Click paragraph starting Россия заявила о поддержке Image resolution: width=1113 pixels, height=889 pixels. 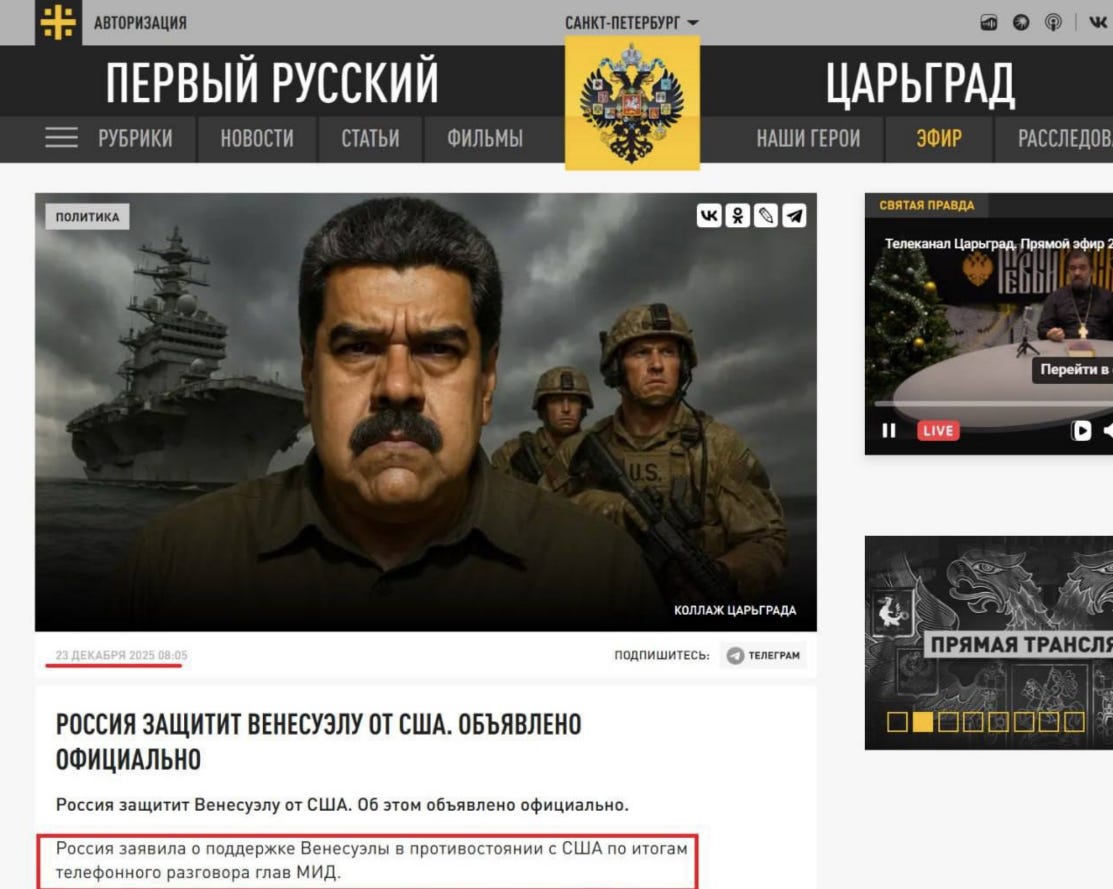click(x=372, y=860)
